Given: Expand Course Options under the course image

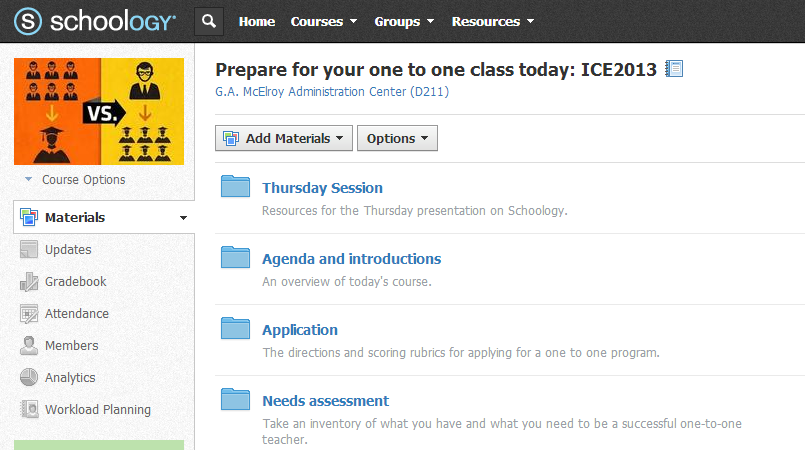Looking at the screenshot, I should [76, 180].
